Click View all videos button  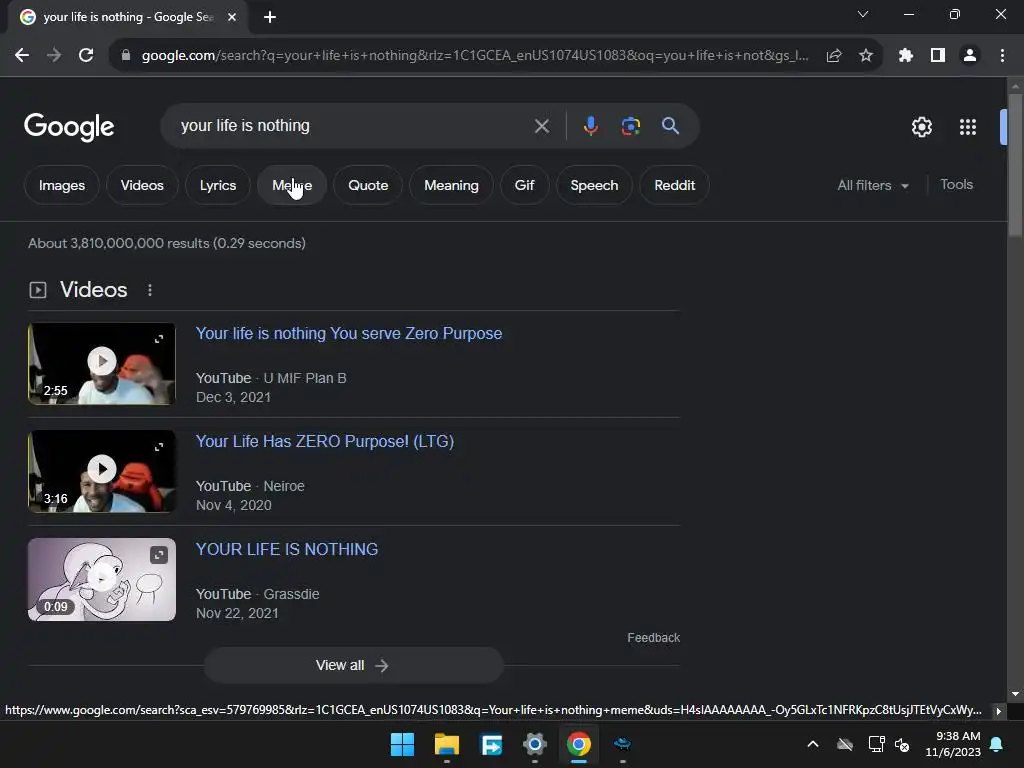(353, 665)
